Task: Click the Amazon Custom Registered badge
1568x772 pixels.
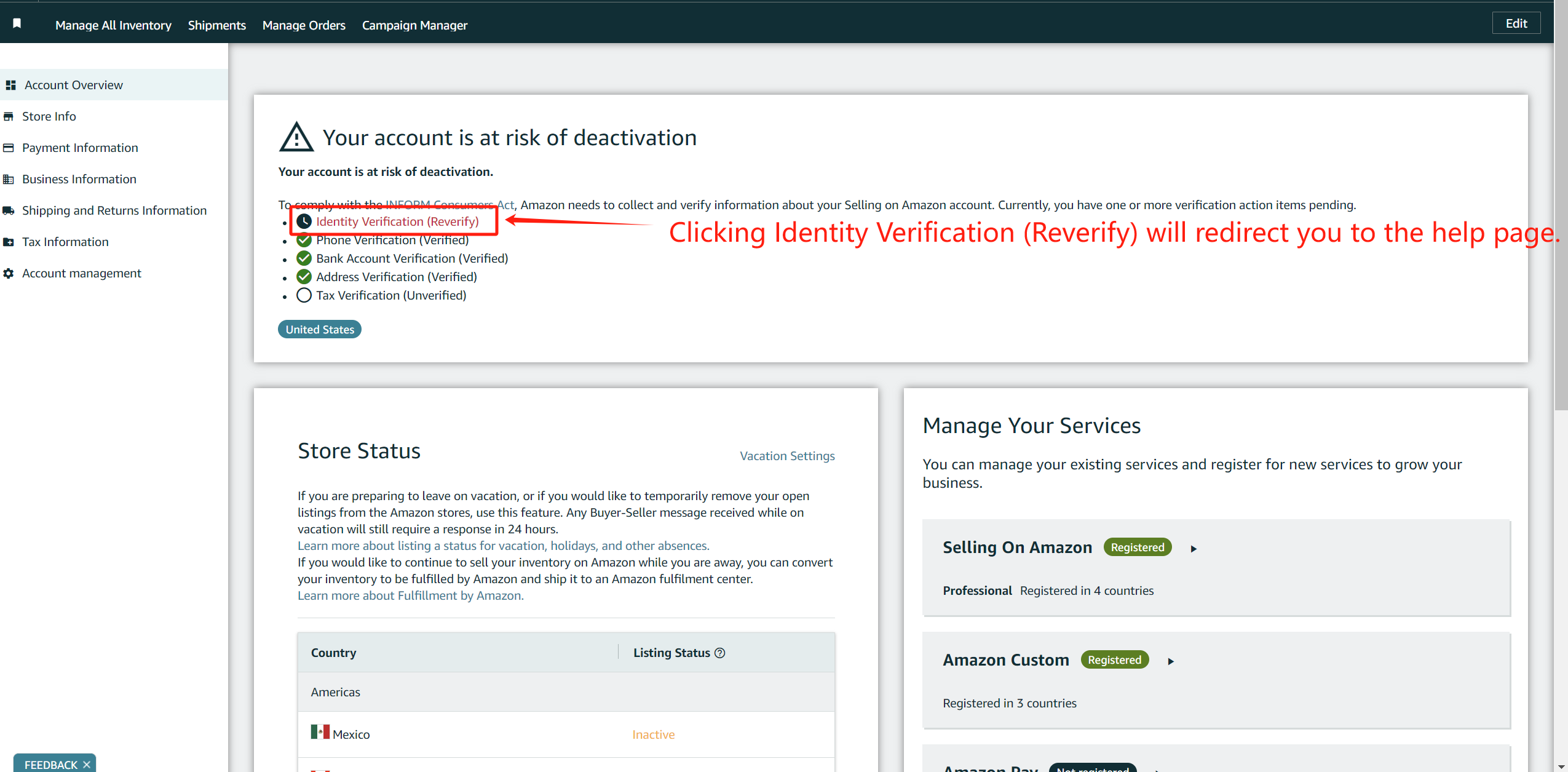Action: 1114,660
